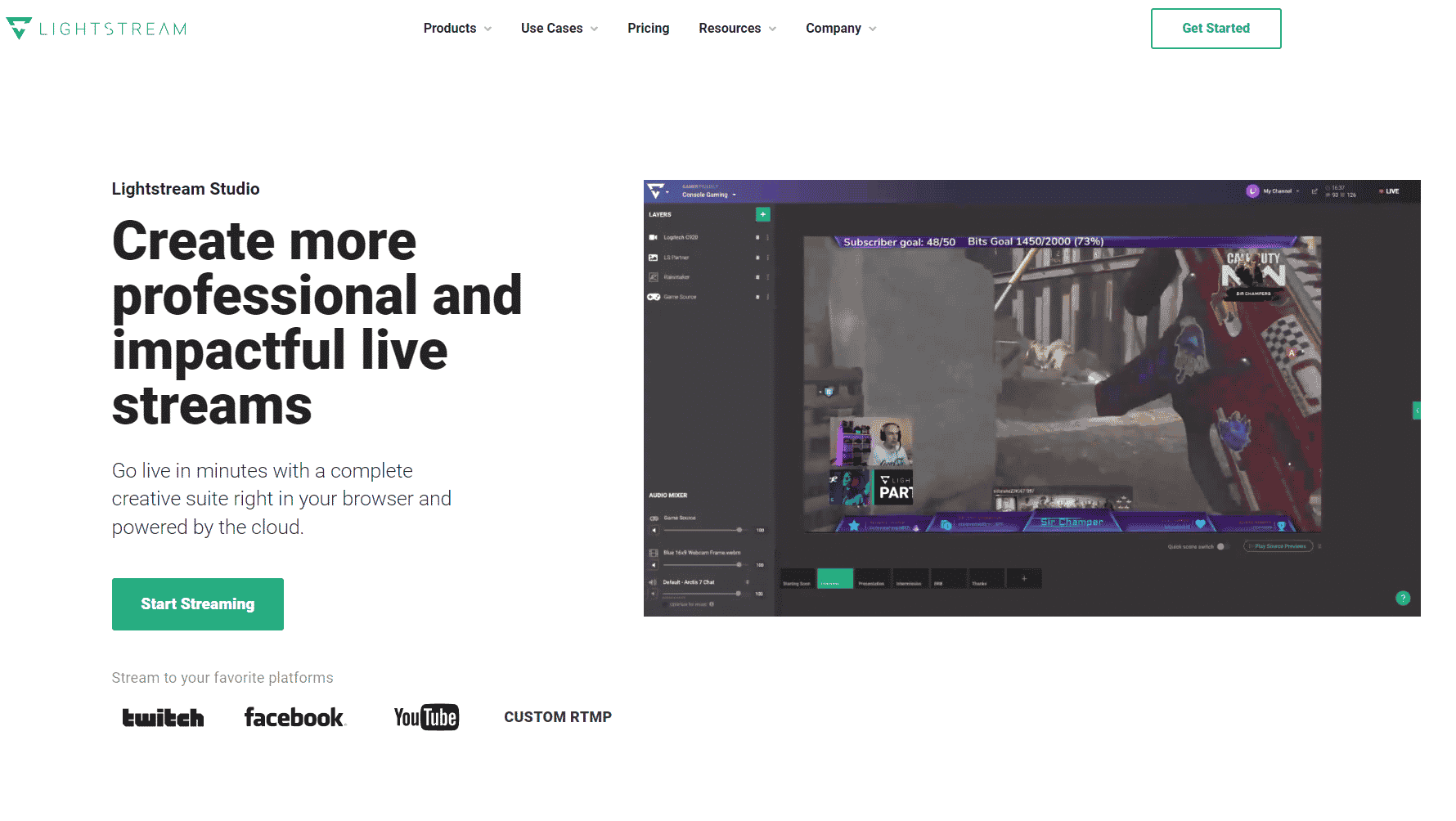Click the Start Streaming button

[x=198, y=604]
